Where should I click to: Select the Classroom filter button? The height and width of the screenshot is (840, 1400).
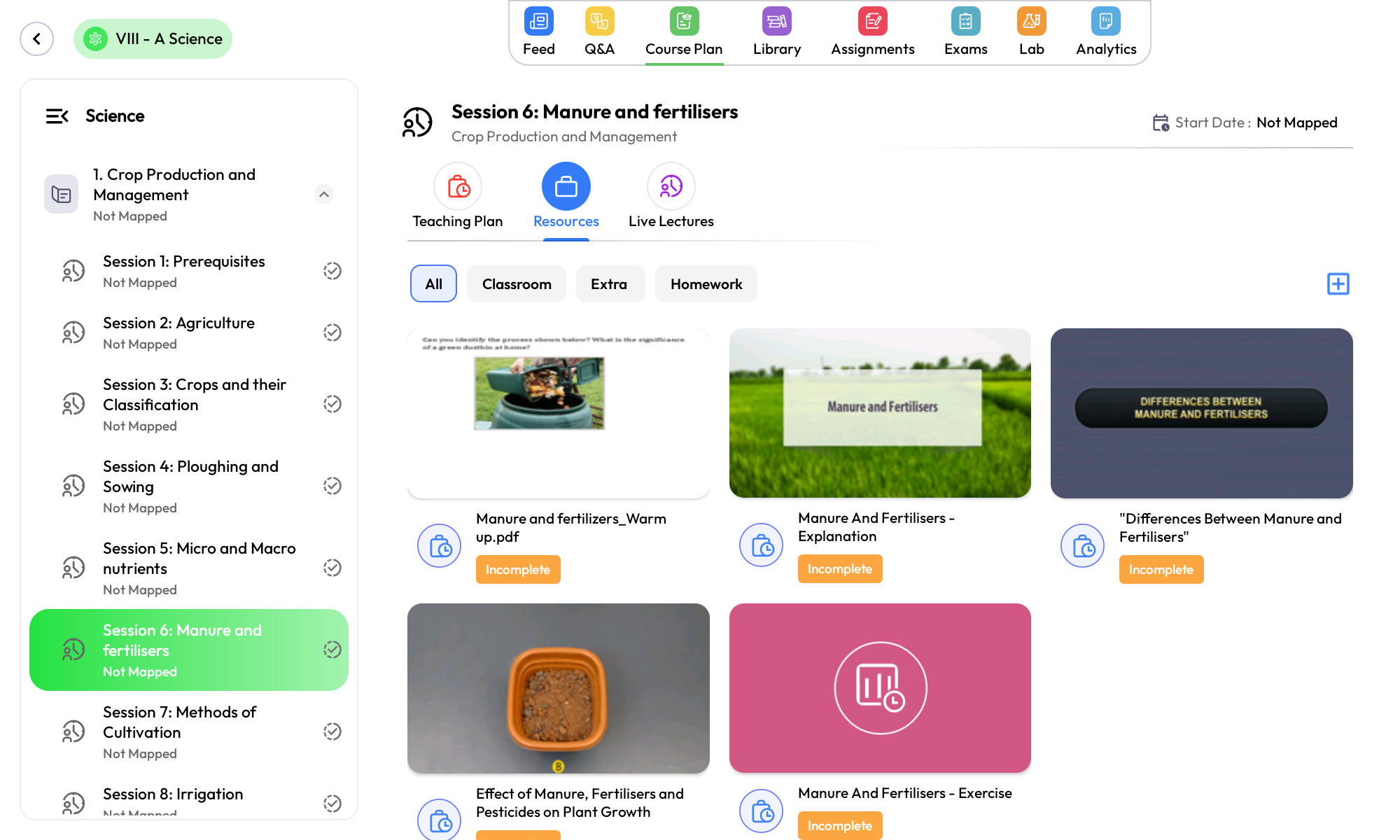click(516, 284)
